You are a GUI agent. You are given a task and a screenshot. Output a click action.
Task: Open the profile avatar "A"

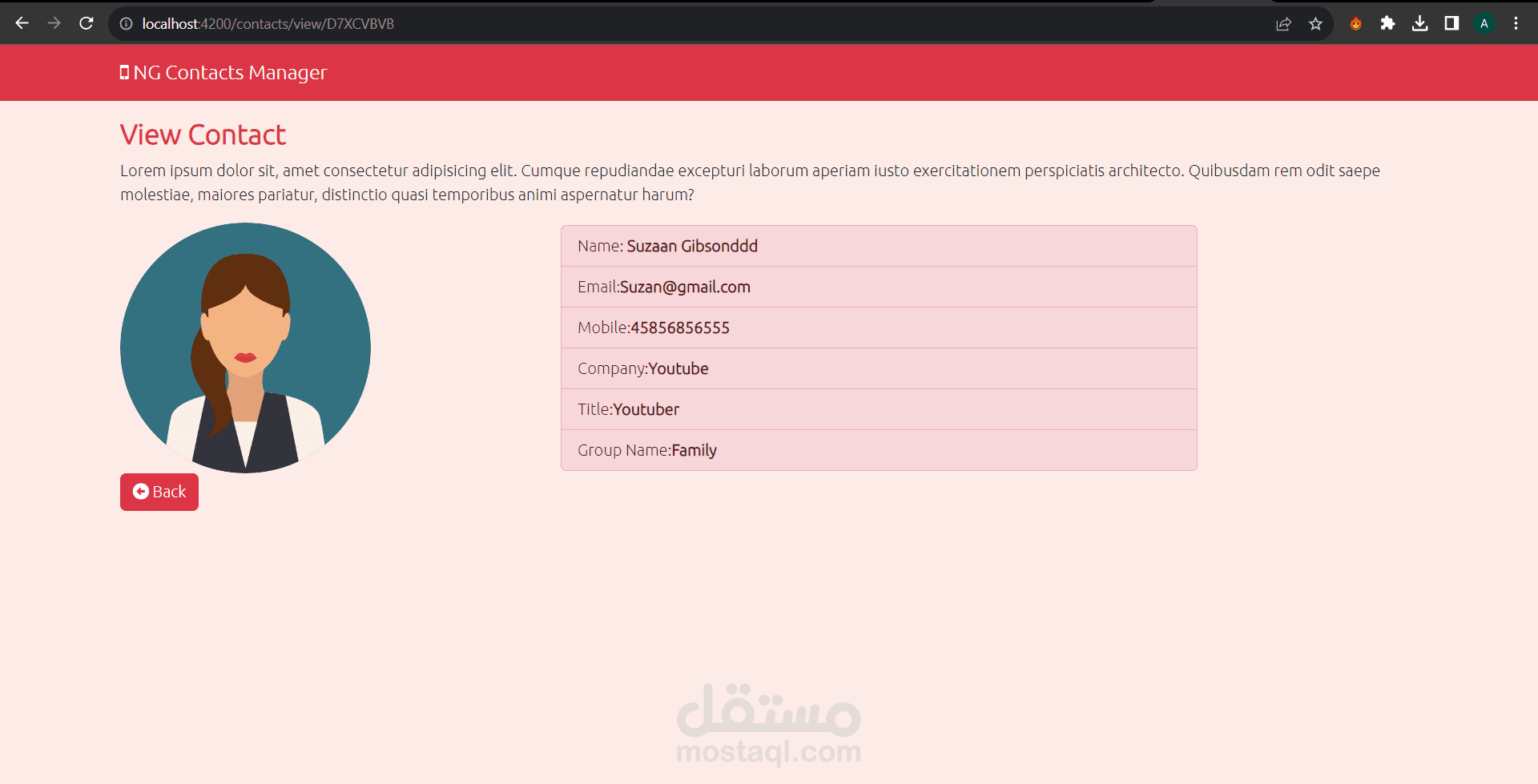[x=1484, y=23]
